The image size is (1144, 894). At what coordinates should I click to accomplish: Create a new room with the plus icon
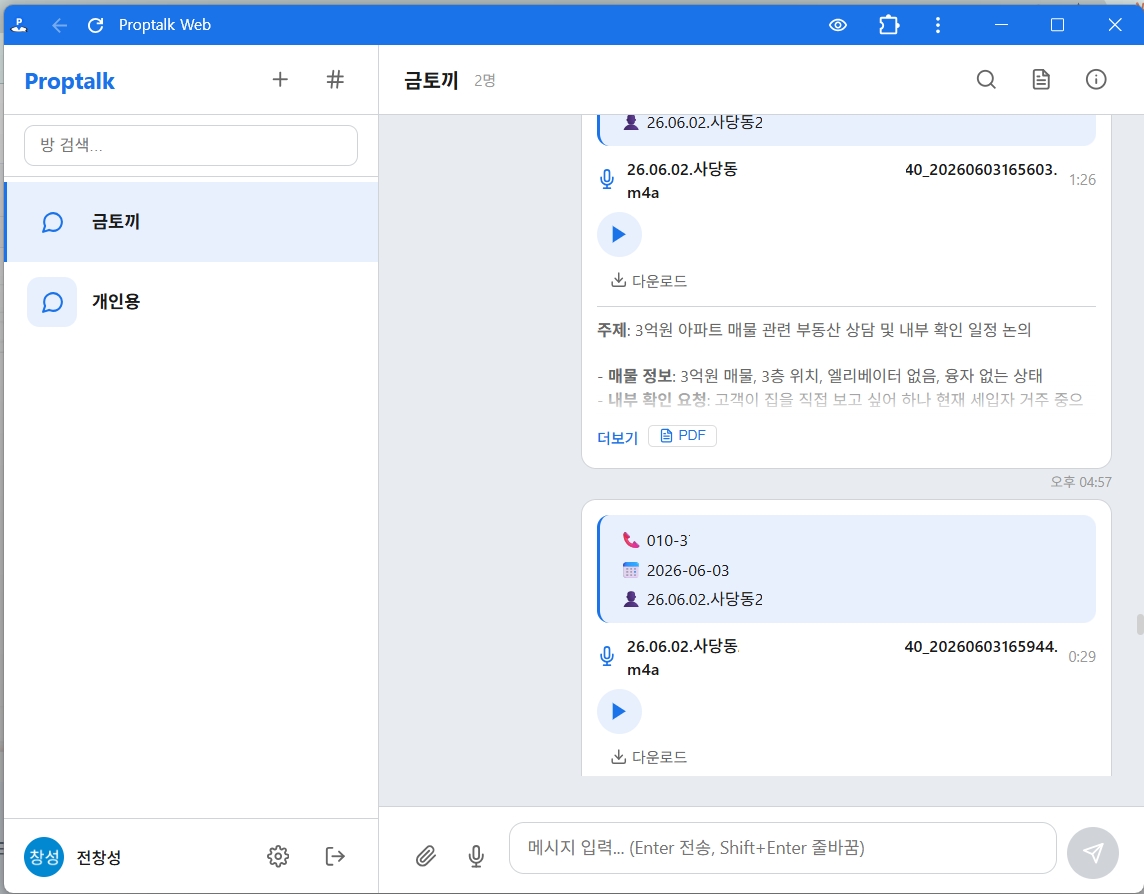(x=280, y=80)
